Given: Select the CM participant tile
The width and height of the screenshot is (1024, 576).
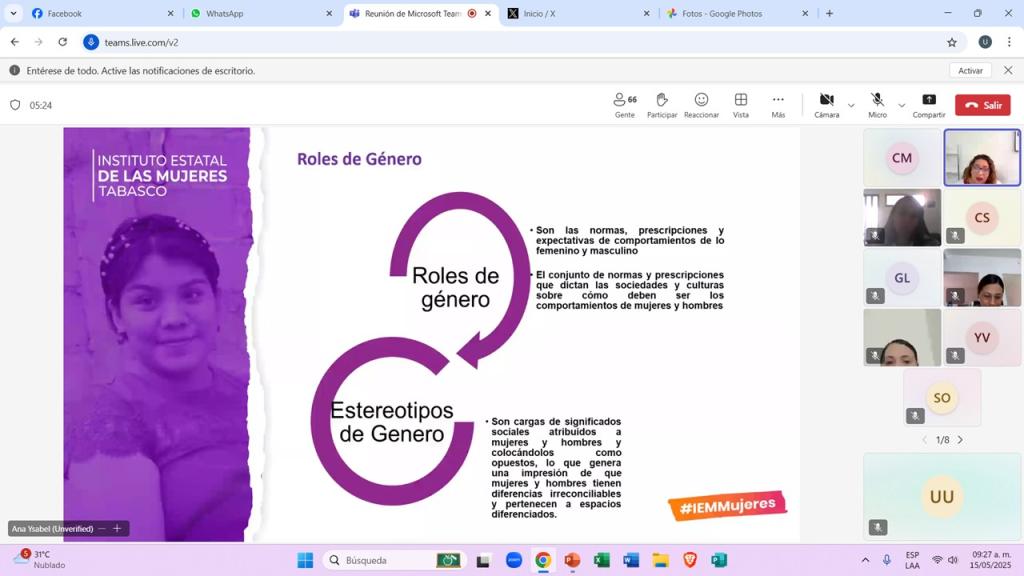Looking at the screenshot, I should coord(902,158).
